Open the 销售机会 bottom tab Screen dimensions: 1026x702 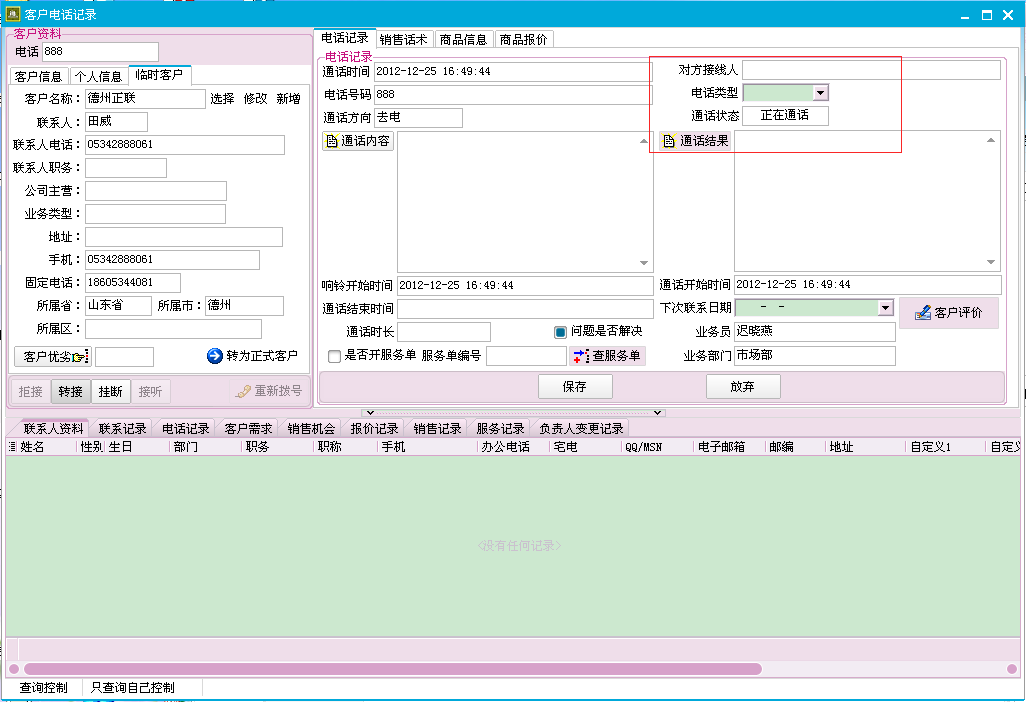311,429
